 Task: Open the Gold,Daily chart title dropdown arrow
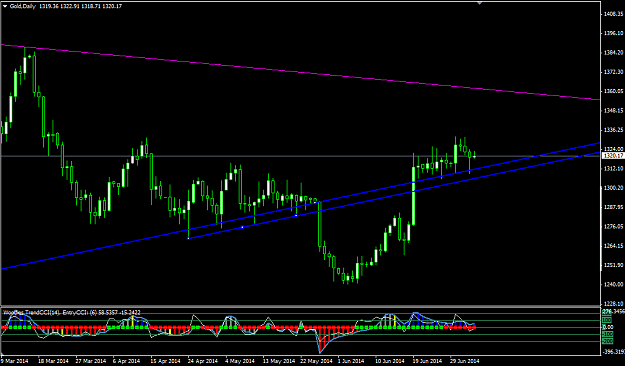click(x=5, y=6)
